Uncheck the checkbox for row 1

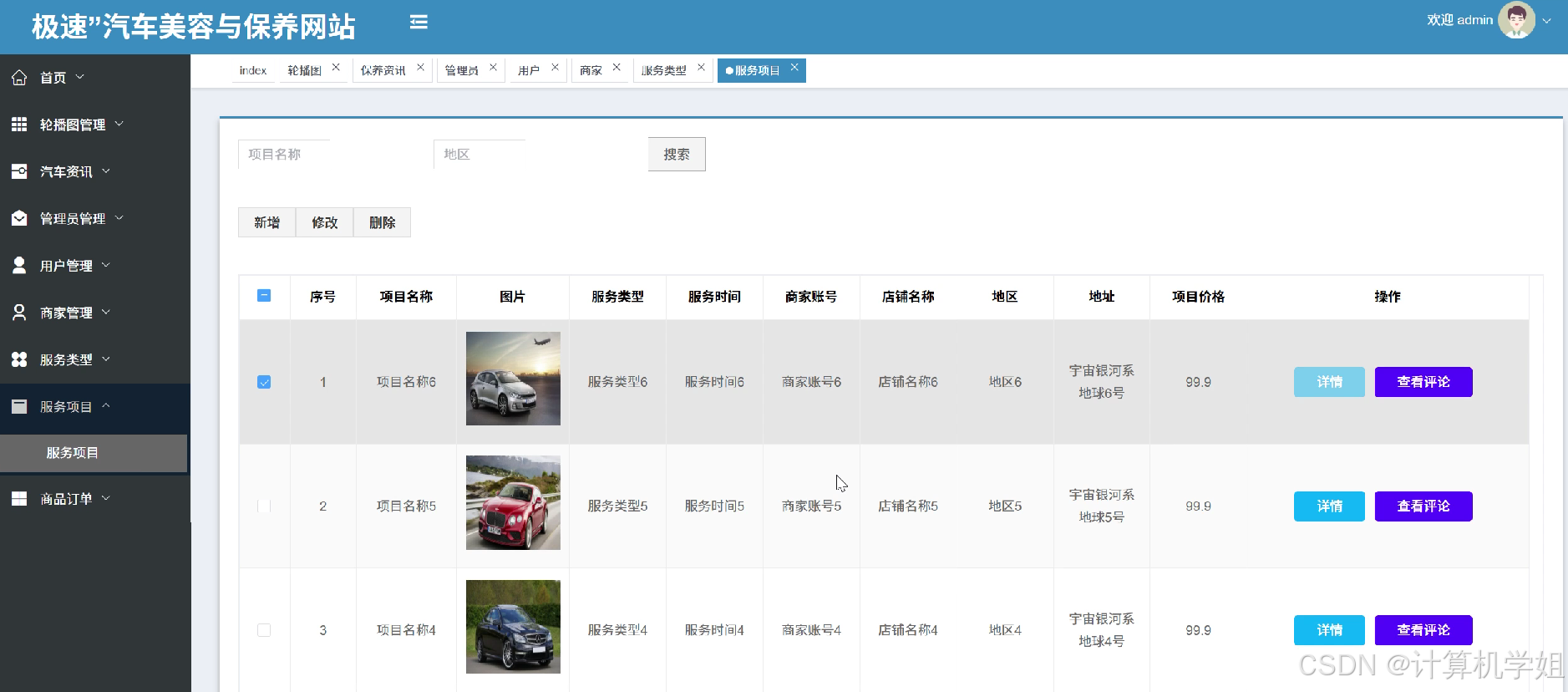coord(264,382)
